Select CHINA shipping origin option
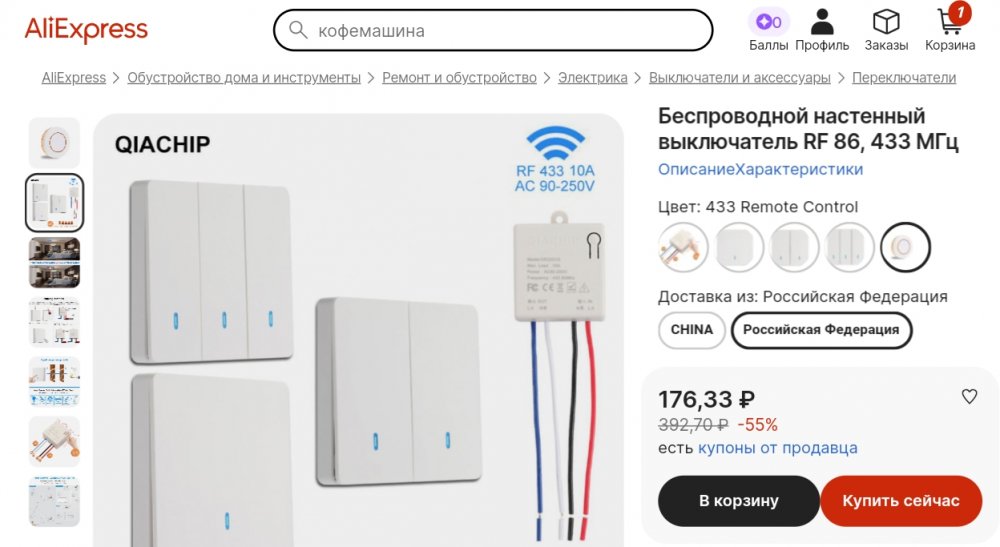Viewport: 1000px width, 547px height. 691,330
